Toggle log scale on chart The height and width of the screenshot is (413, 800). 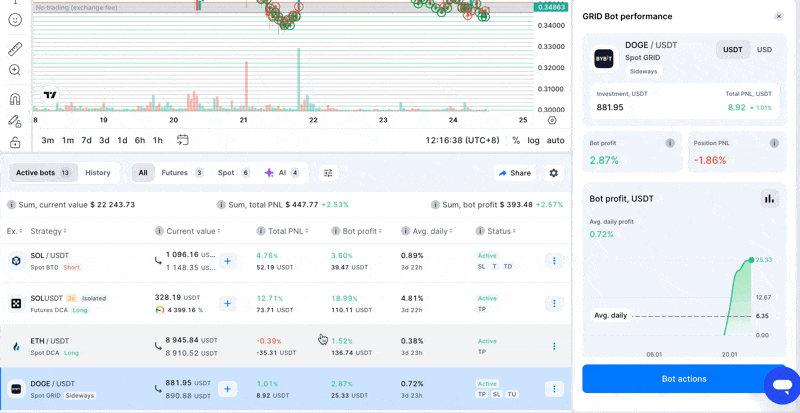click(x=533, y=141)
